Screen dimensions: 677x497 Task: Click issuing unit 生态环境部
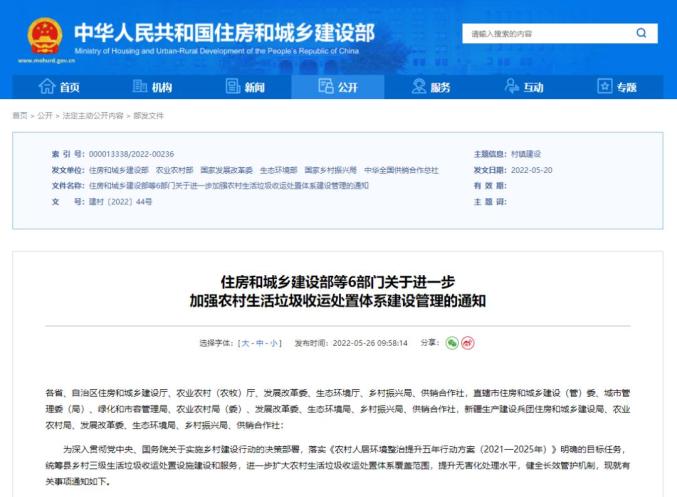[x=278, y=170]
